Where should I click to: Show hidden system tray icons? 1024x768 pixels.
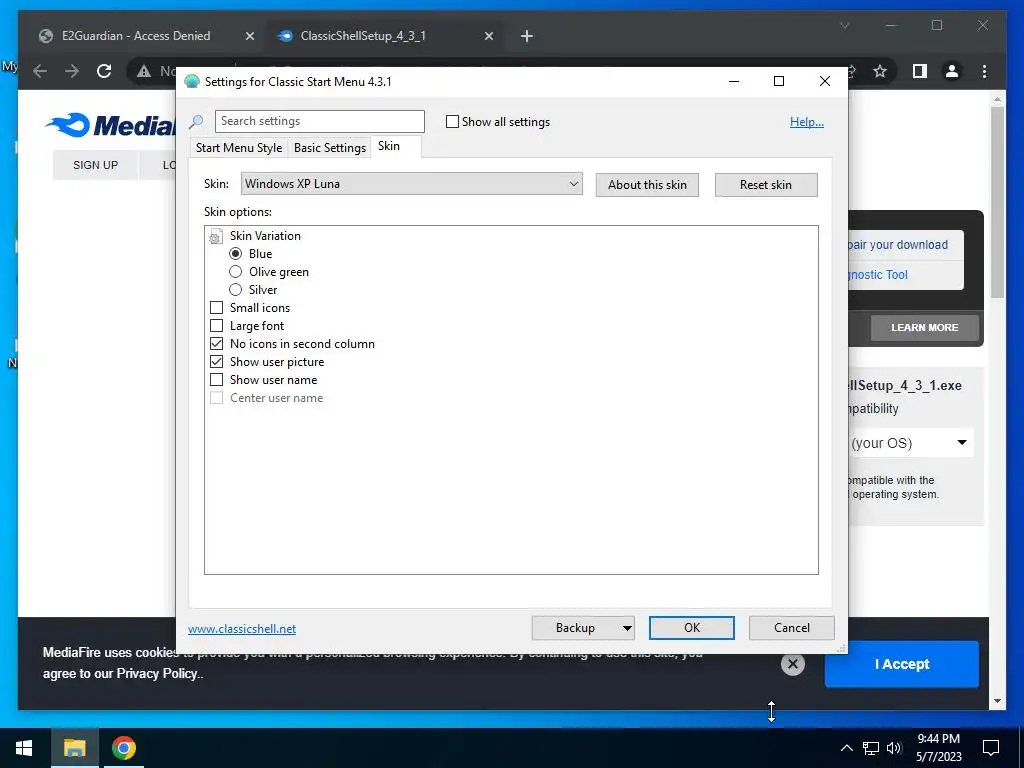coord(846,748)
